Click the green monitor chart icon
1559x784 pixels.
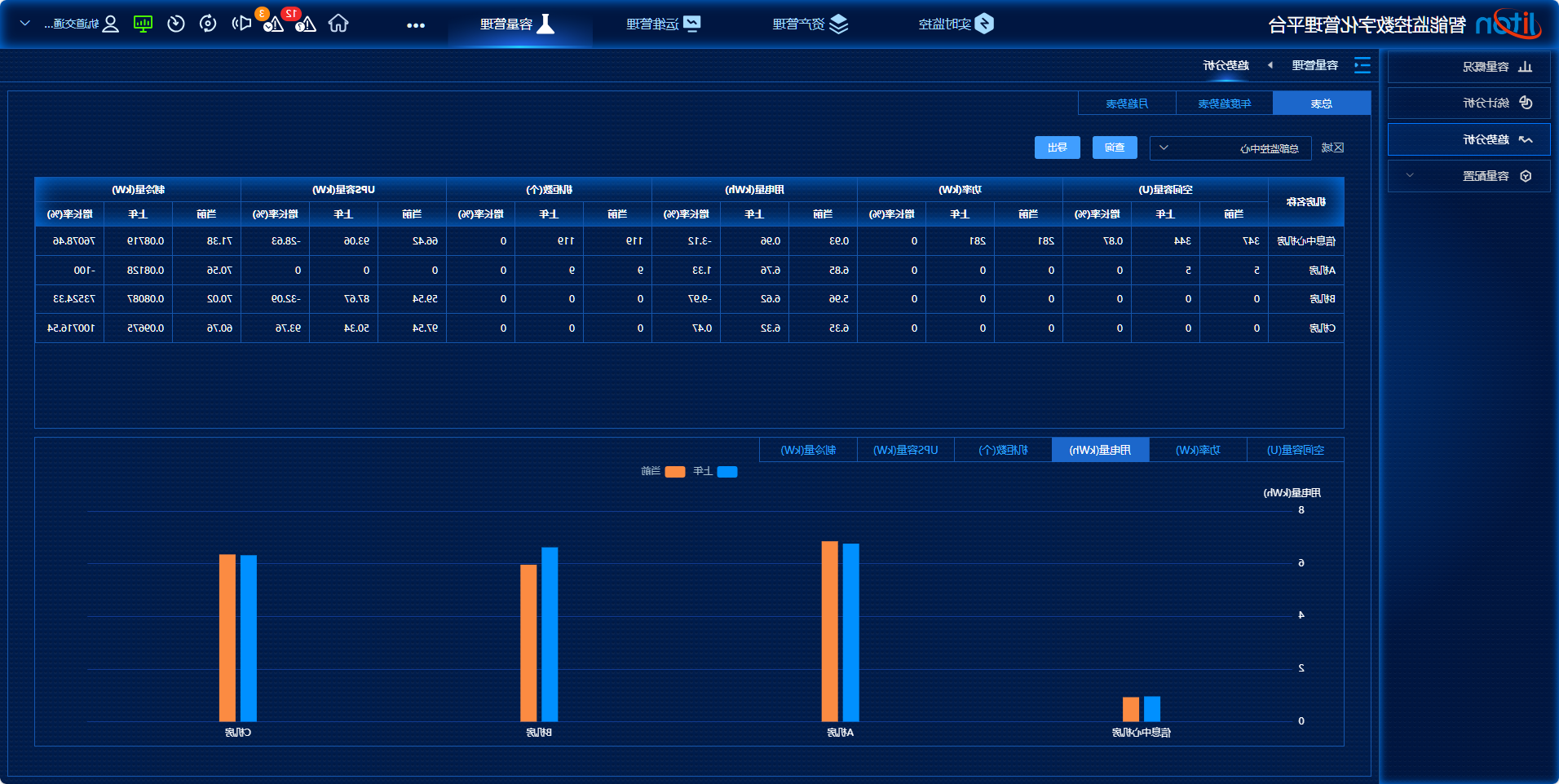pos(144,24)
